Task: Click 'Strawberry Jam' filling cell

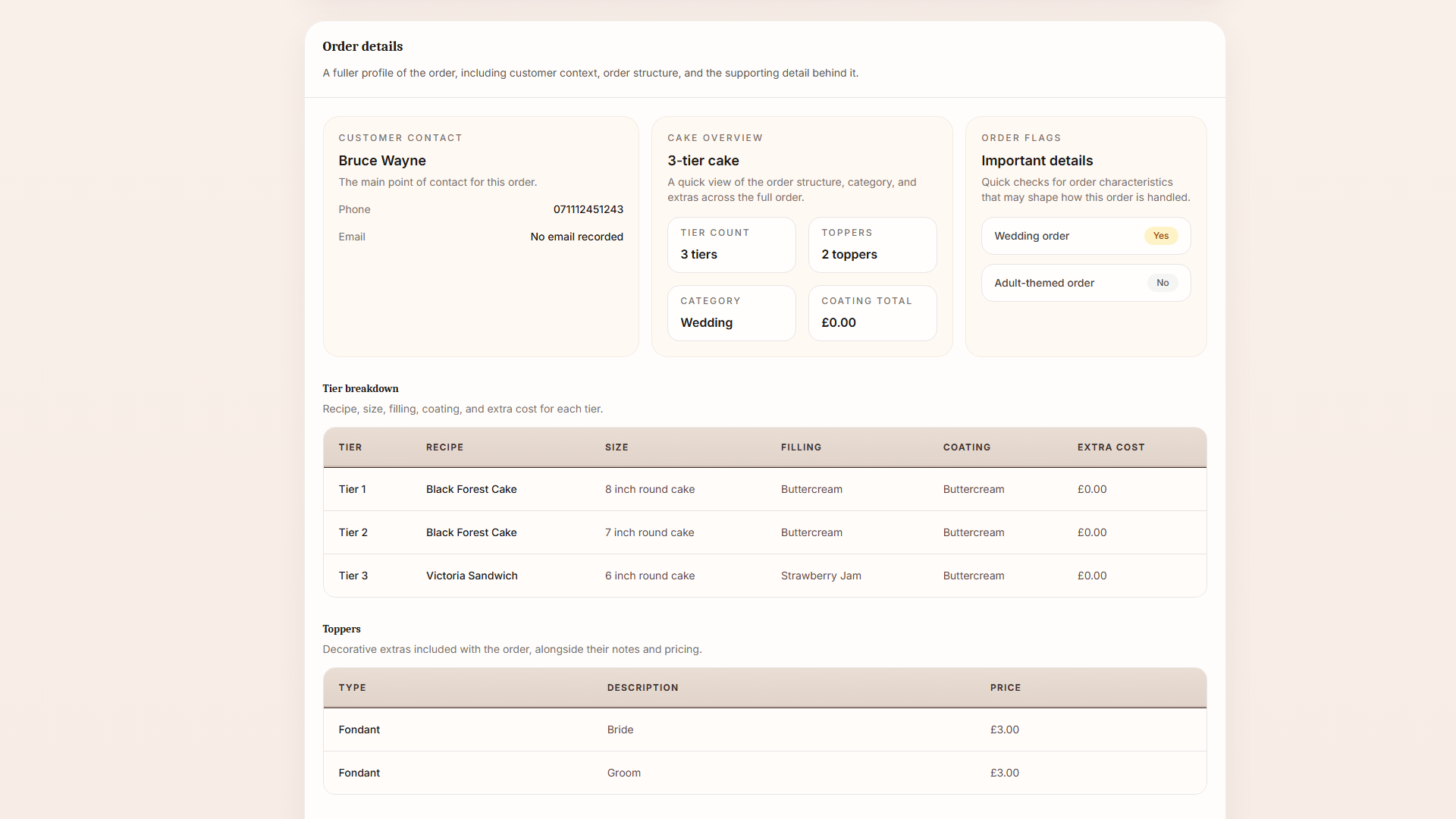Action: pyautogui.click(x=821, y=576)
